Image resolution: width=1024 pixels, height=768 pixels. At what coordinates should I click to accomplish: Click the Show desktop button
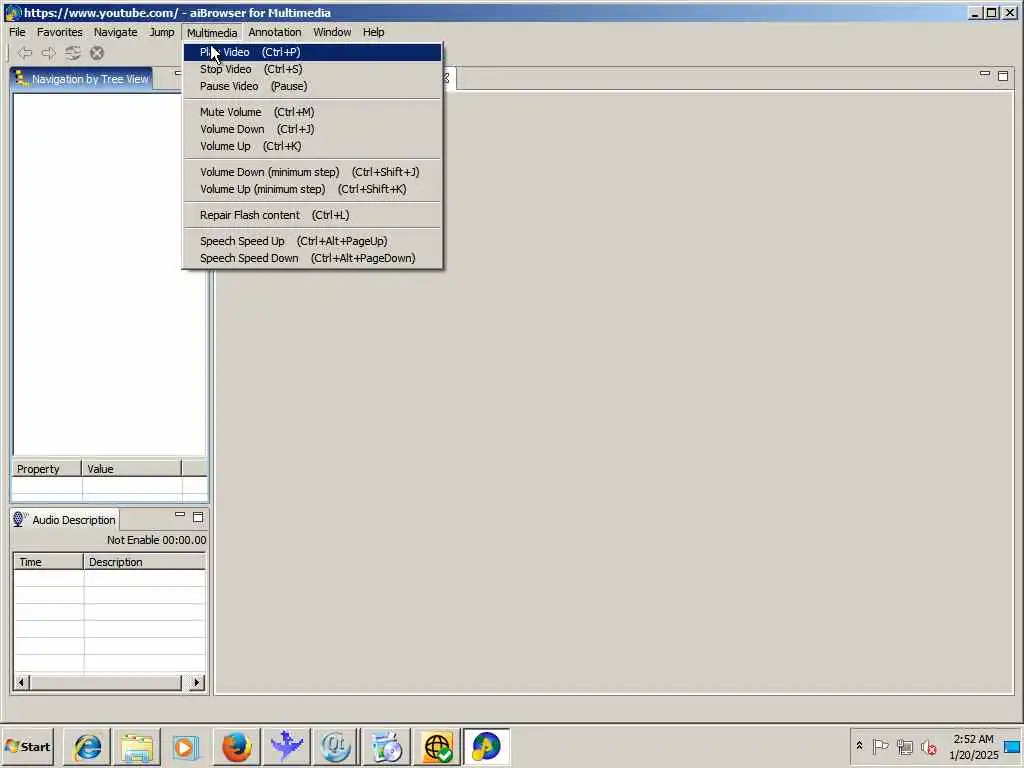[1013, 746]
